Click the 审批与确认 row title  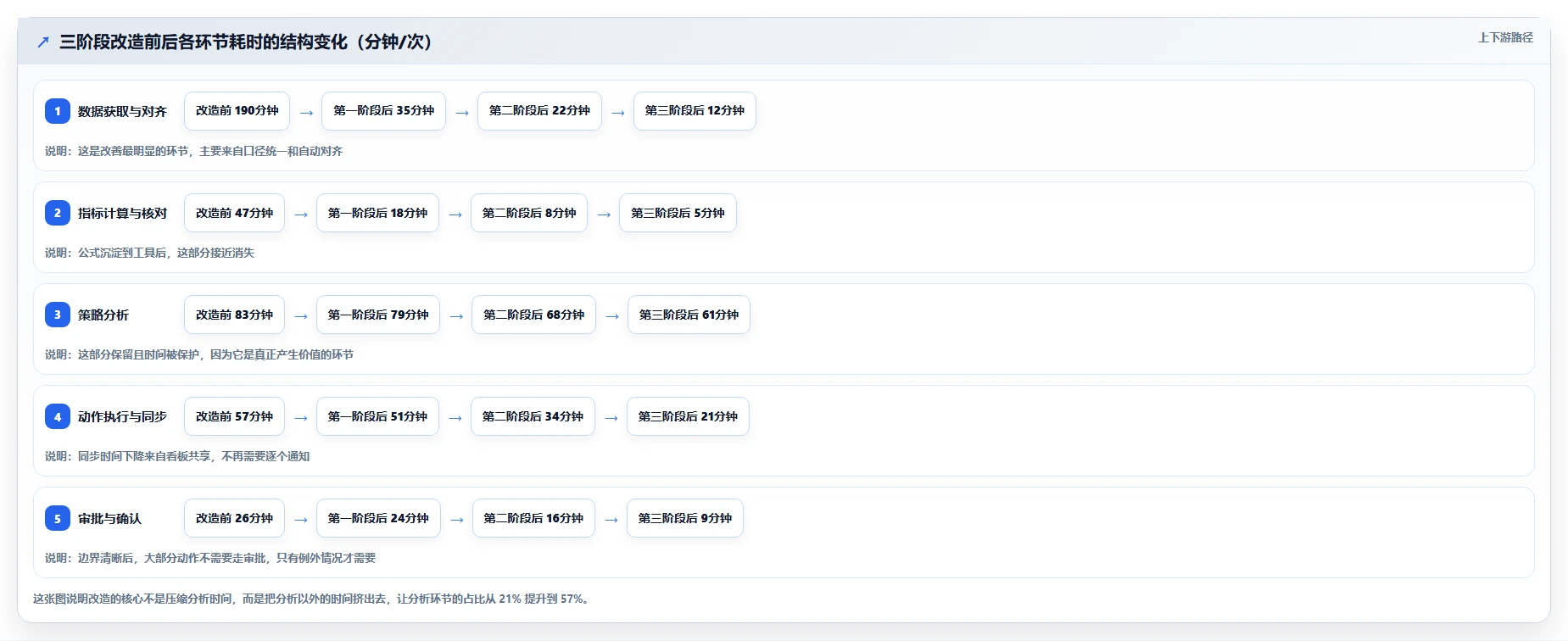point(109,518)
